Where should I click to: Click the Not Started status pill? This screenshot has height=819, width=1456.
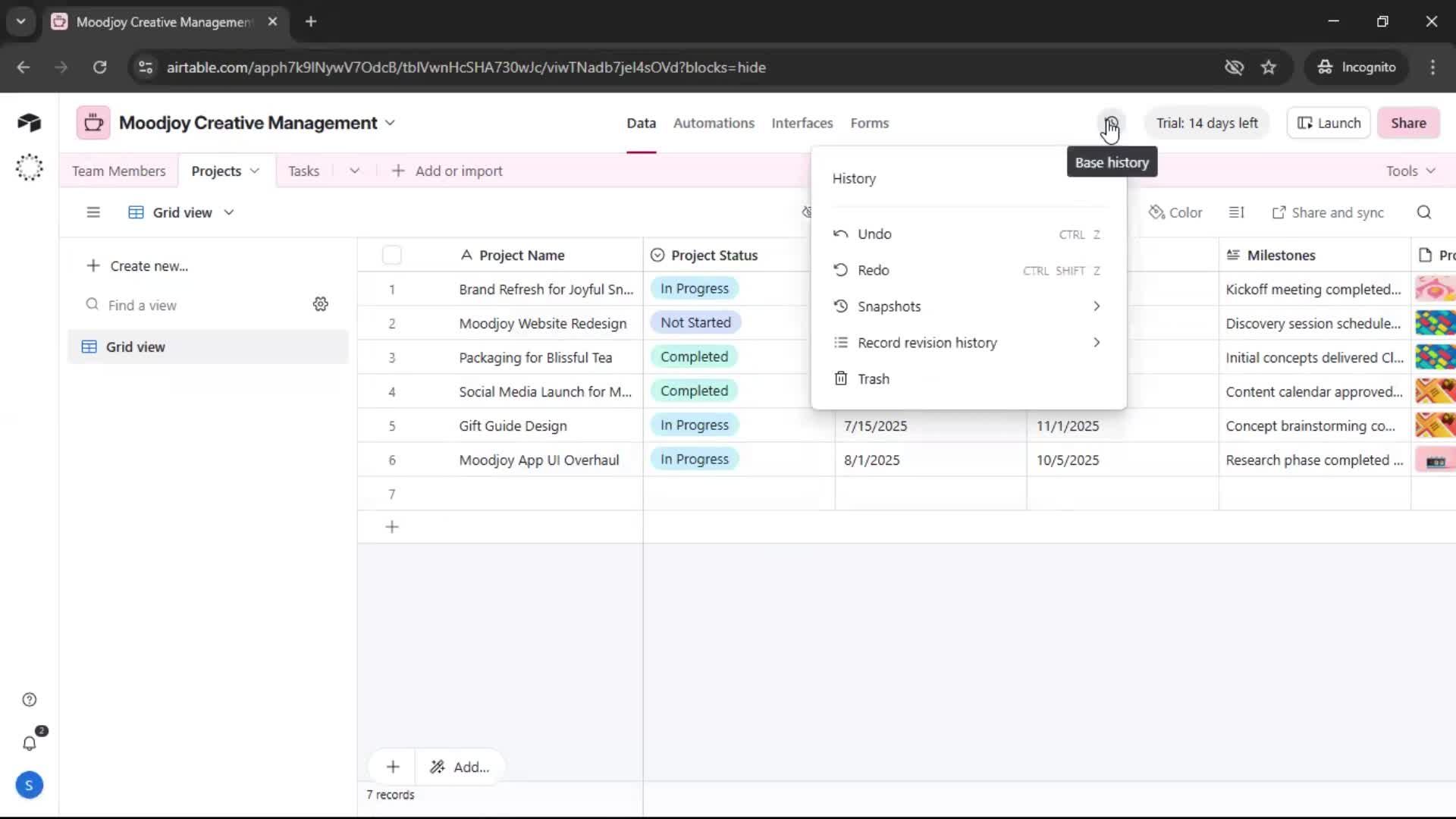[x=695, y=323]
